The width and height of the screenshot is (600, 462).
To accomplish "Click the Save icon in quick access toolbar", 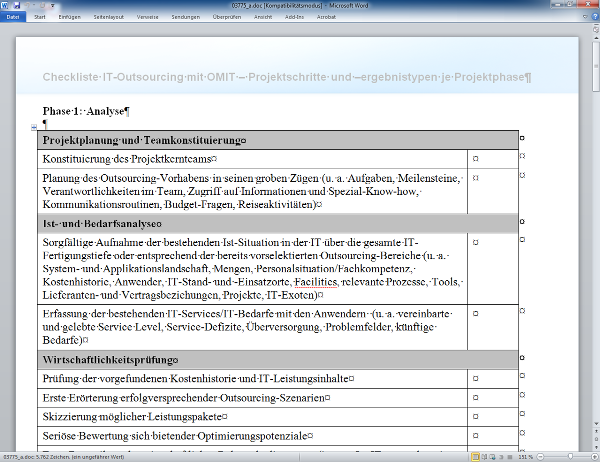I will pyautogui.click(x=18, y=5).
